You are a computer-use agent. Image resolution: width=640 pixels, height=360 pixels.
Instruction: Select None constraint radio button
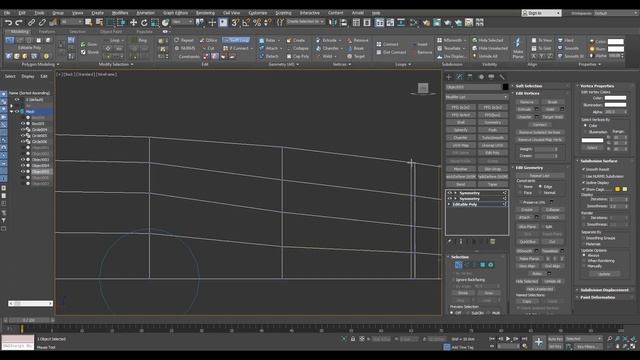coord(520,187)
